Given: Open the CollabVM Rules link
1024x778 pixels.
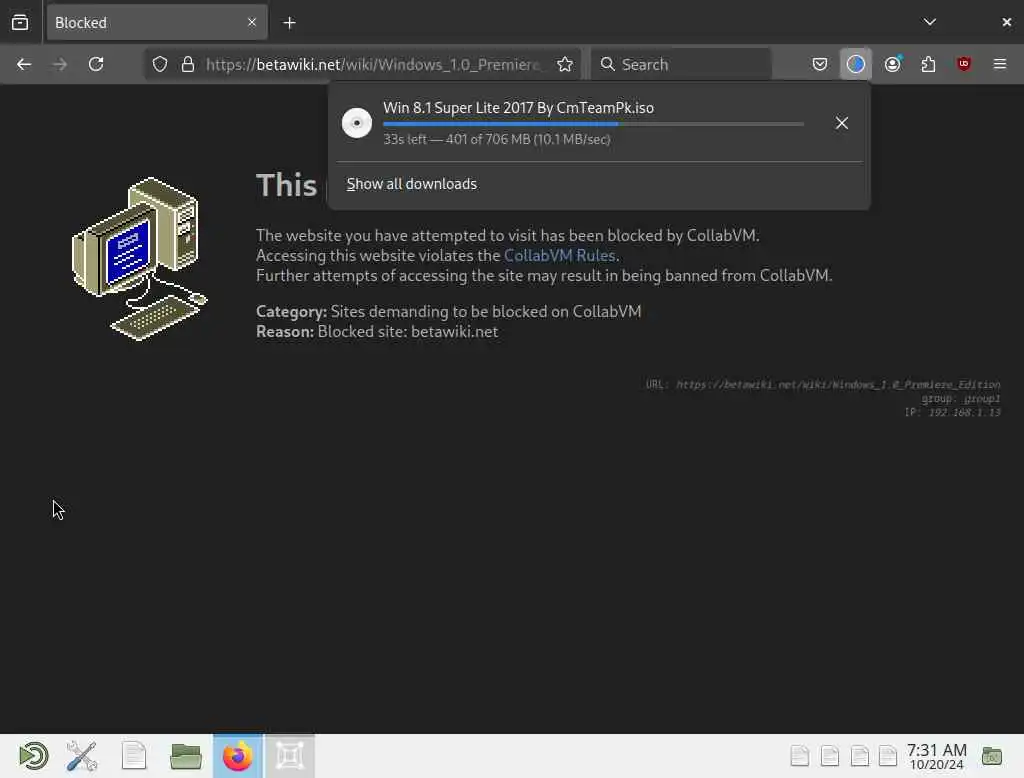Looking at the screenshot, I should (560, 255).
